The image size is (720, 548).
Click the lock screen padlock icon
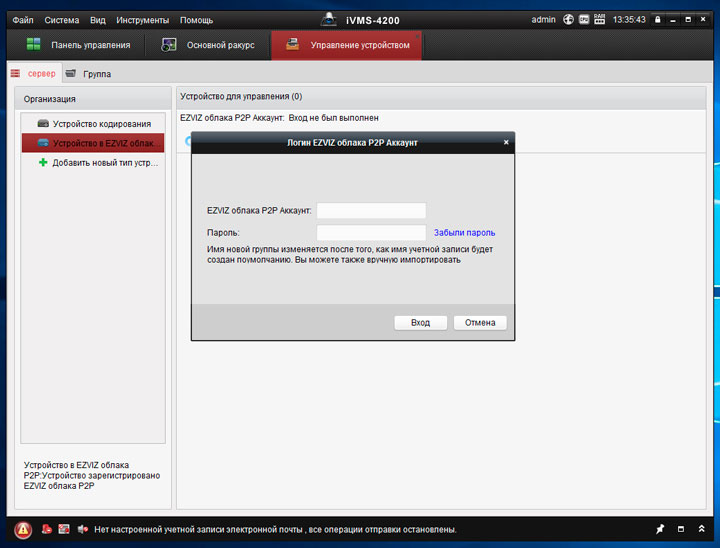[657, 19]
